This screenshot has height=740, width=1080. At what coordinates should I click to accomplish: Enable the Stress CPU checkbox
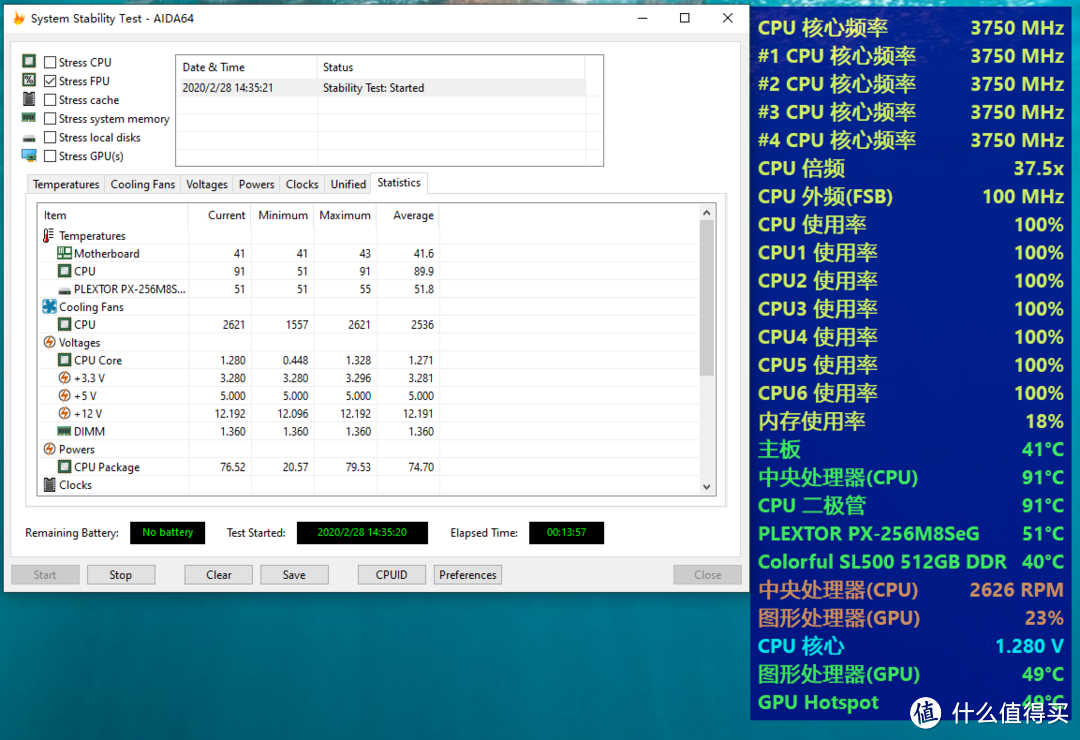[x=50, y=62]
